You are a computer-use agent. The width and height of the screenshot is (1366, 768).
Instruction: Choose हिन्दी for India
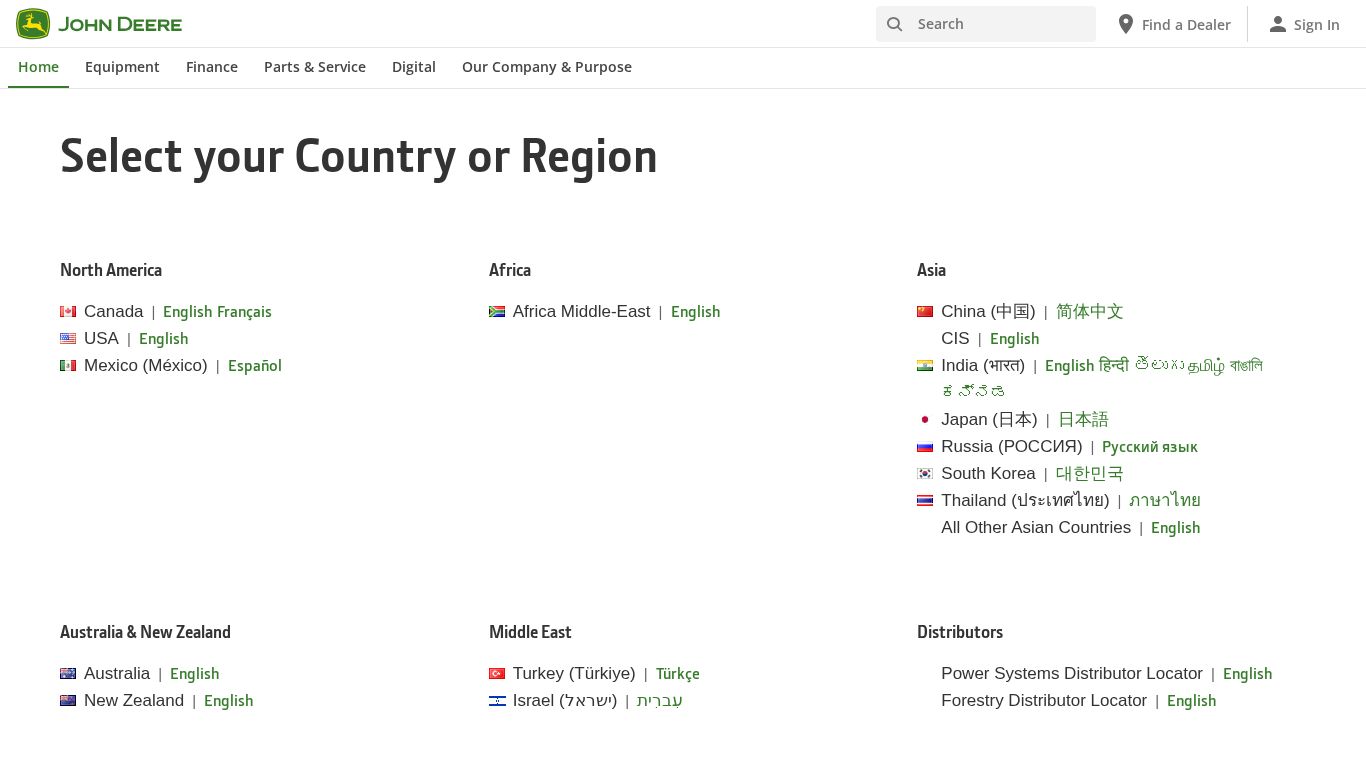click(x=1114, y=366)
